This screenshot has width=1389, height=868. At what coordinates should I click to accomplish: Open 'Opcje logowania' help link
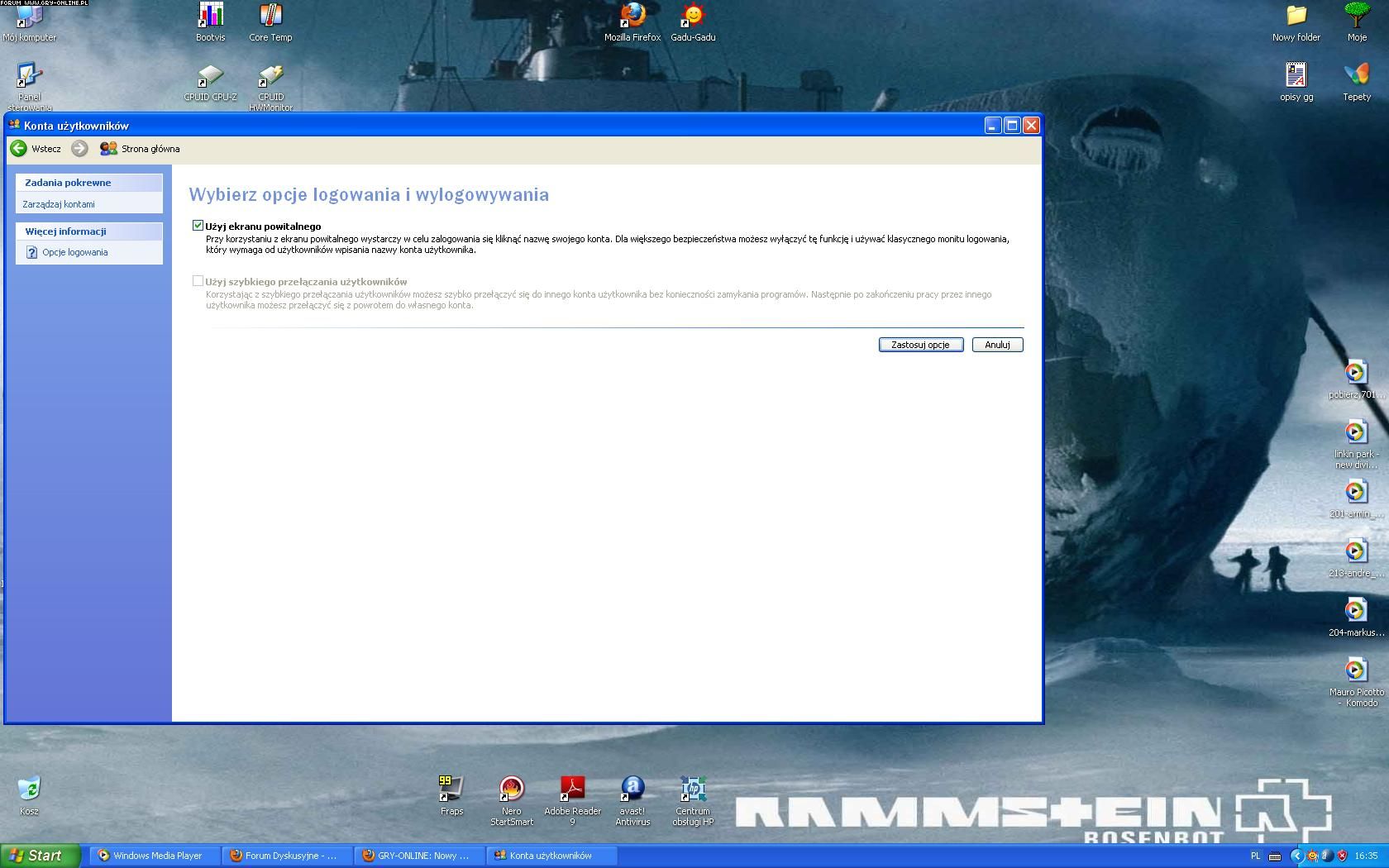point(74,252)
